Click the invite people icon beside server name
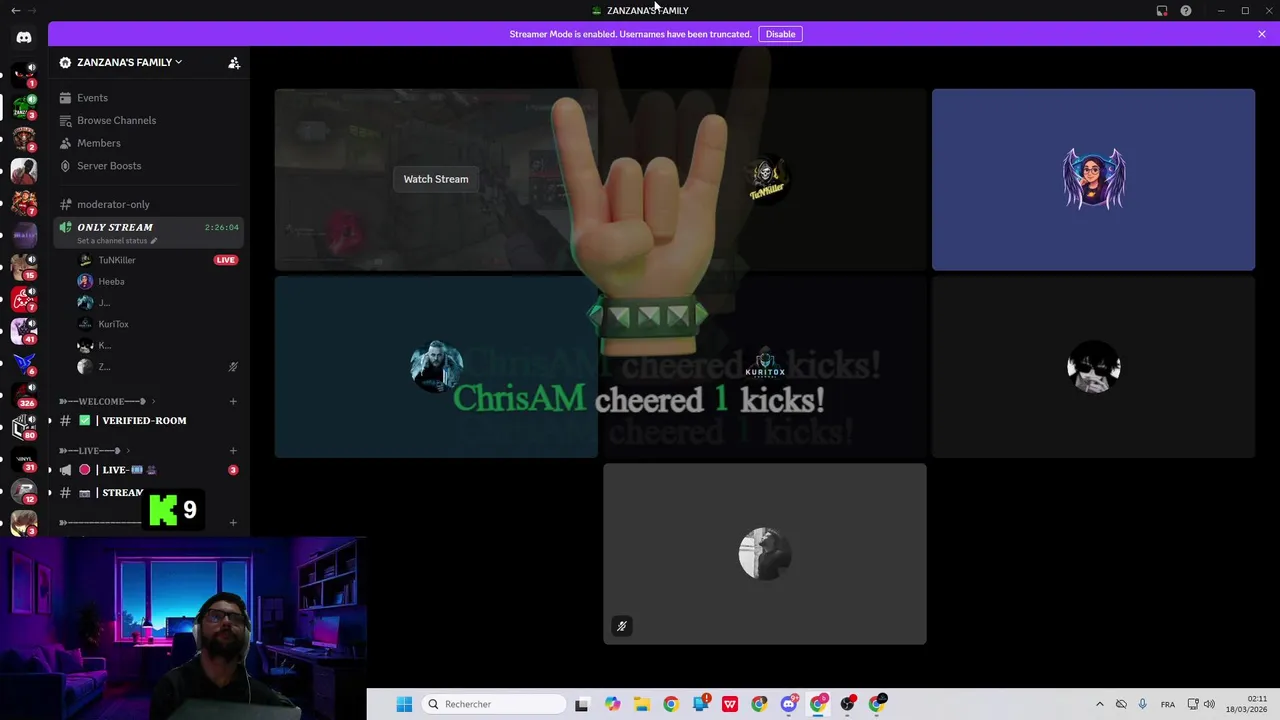Image resolution: width=1280 pixels, height=720 pixels. (234, 62)
